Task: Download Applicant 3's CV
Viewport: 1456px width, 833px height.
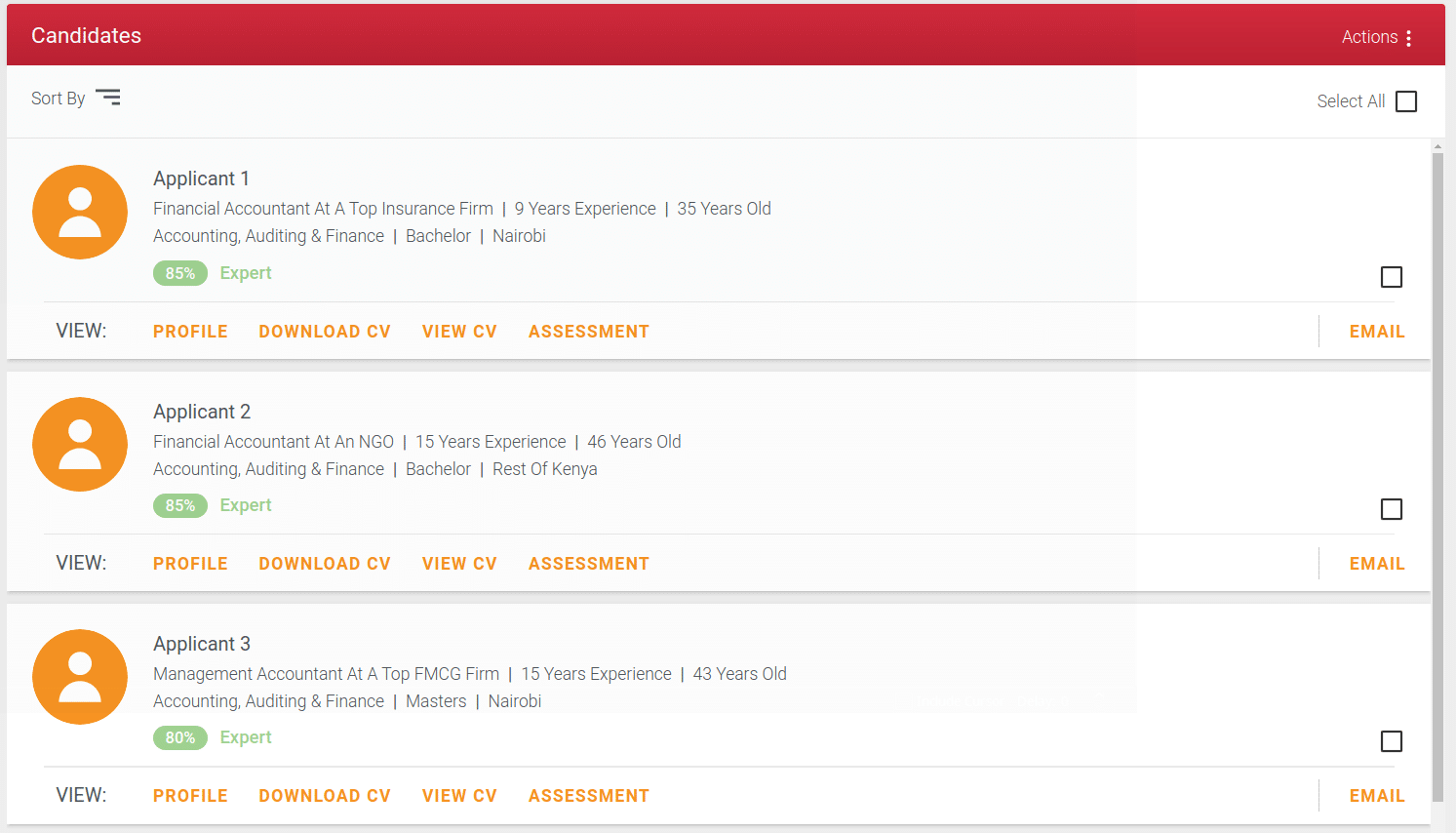Action: [325, 796]
